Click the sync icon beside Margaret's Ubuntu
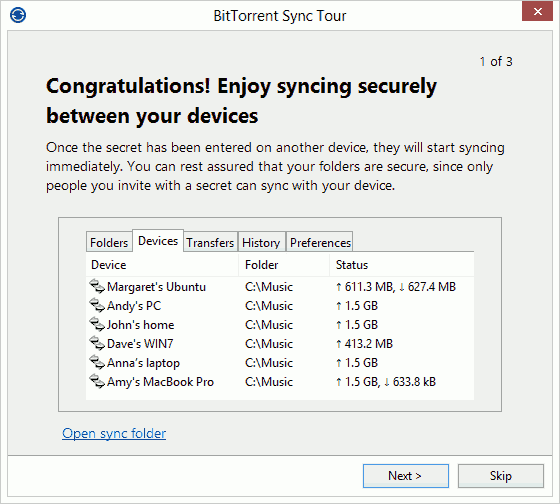This screenshot has width=560, height=504. (97, 286)
